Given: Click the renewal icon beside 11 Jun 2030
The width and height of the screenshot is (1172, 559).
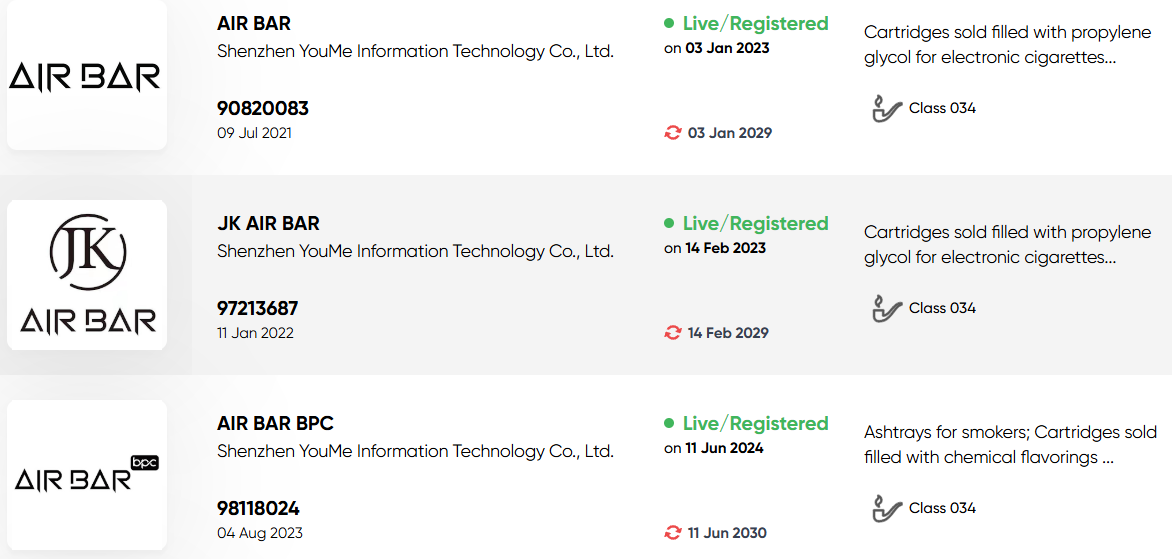Looking at the screenshot, I should click(673, 533).
